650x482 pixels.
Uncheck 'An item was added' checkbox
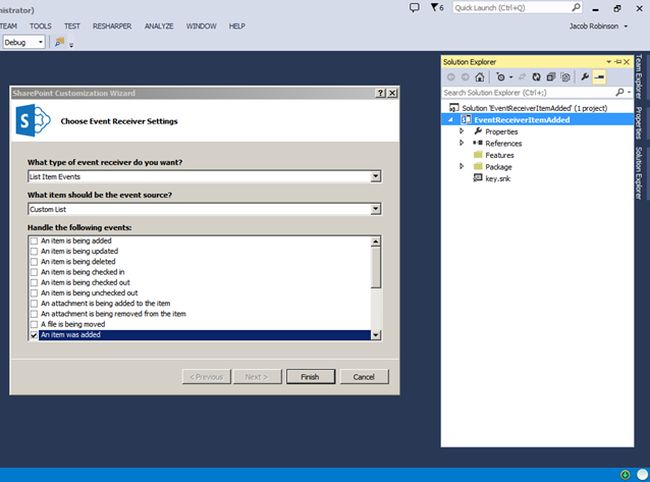click(x=34, y=335)
